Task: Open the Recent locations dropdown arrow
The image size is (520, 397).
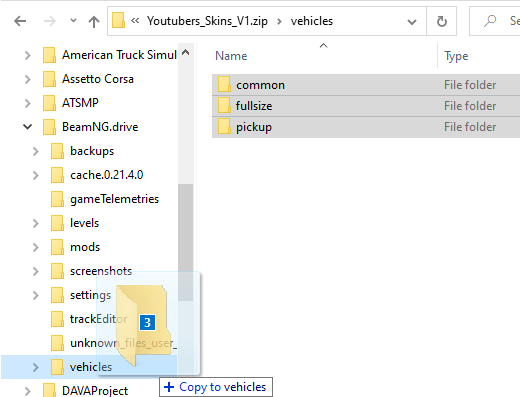Action: click(73, 21)
